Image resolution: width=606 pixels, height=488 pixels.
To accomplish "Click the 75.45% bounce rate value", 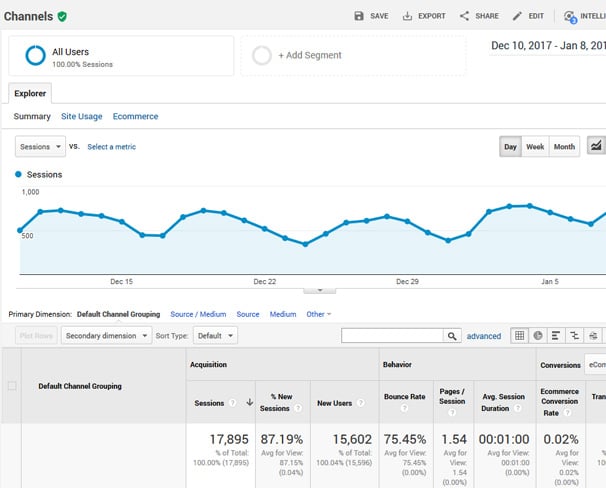I will (405, 439).
